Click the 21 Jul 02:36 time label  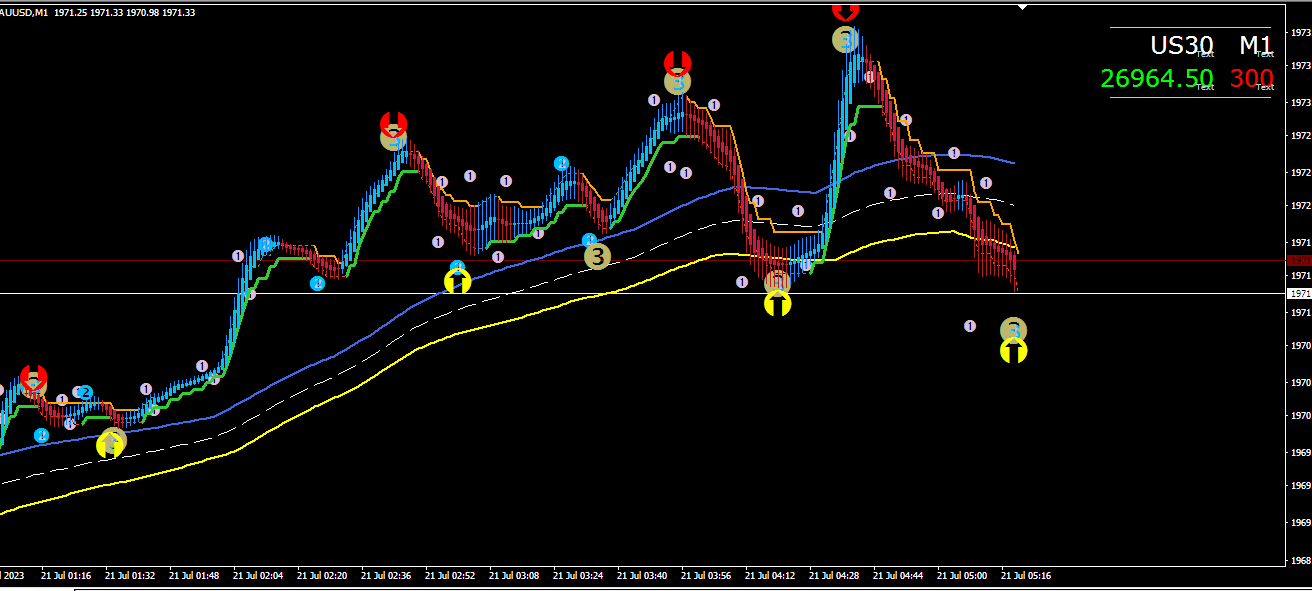[386, 576]
